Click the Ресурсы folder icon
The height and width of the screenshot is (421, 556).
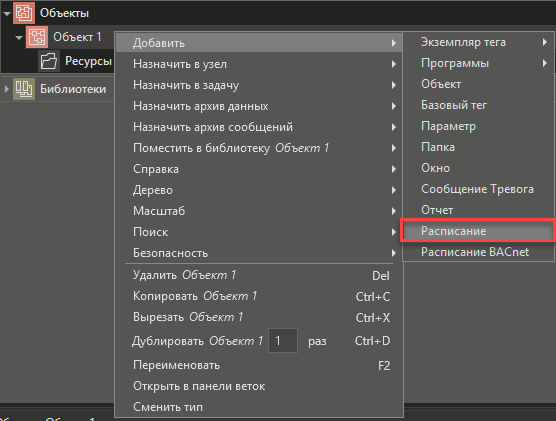coord(49,61)
